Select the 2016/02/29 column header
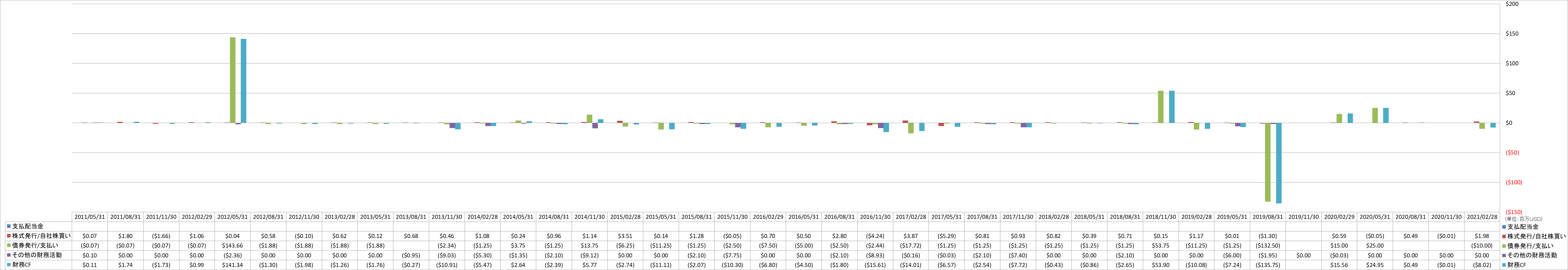Viewport: 1568px width, 270px height. click(x=768, y=217)
